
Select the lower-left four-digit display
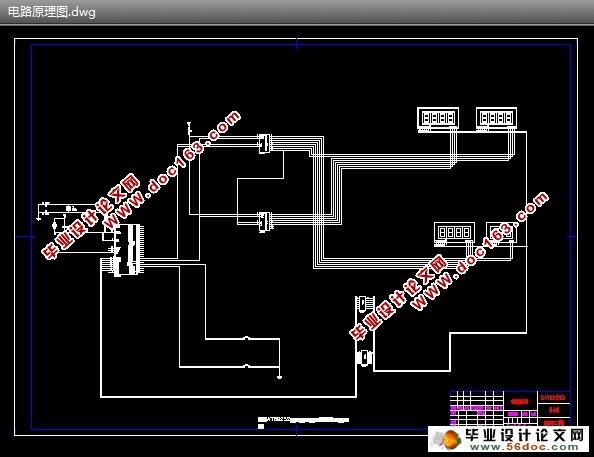pyautogui.click(x=454, y=233)
